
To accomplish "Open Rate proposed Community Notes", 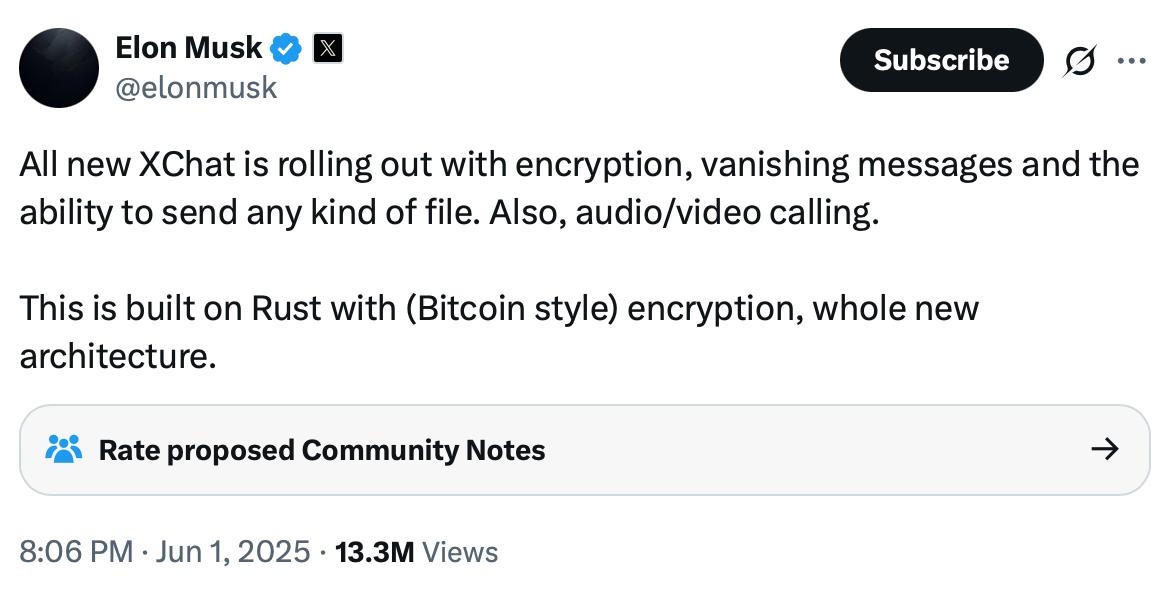I will (x=321, y=450).
